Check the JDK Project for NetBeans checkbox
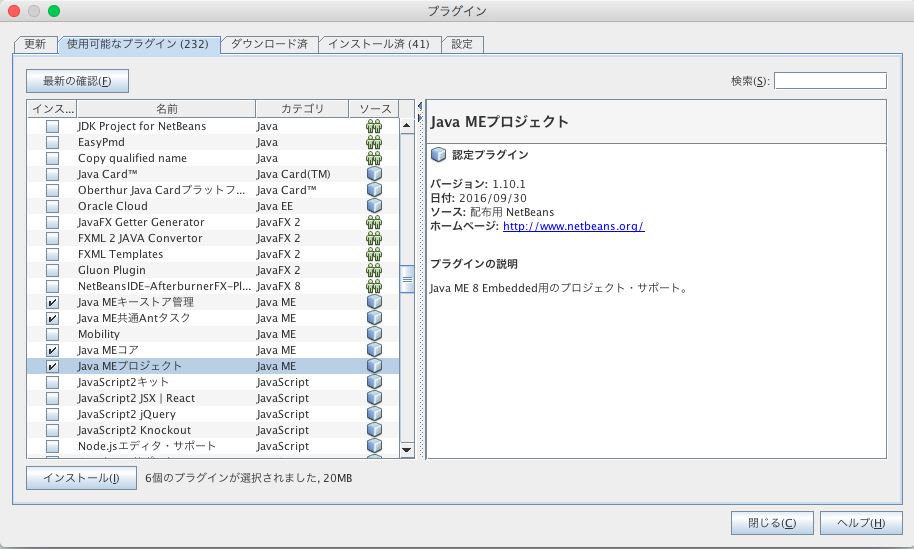This screenshot has width=914, height=549. point(52,126)
